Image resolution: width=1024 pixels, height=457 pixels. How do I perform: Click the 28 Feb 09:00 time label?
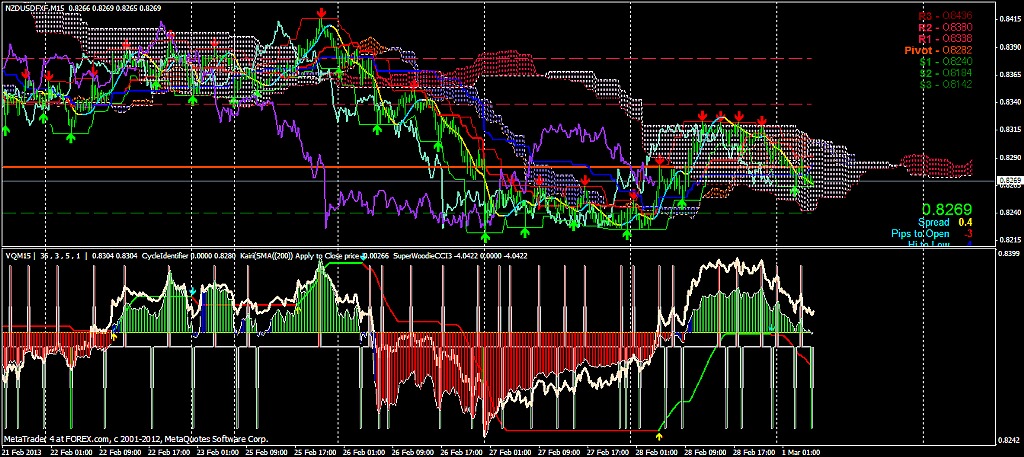click(706, 451)
